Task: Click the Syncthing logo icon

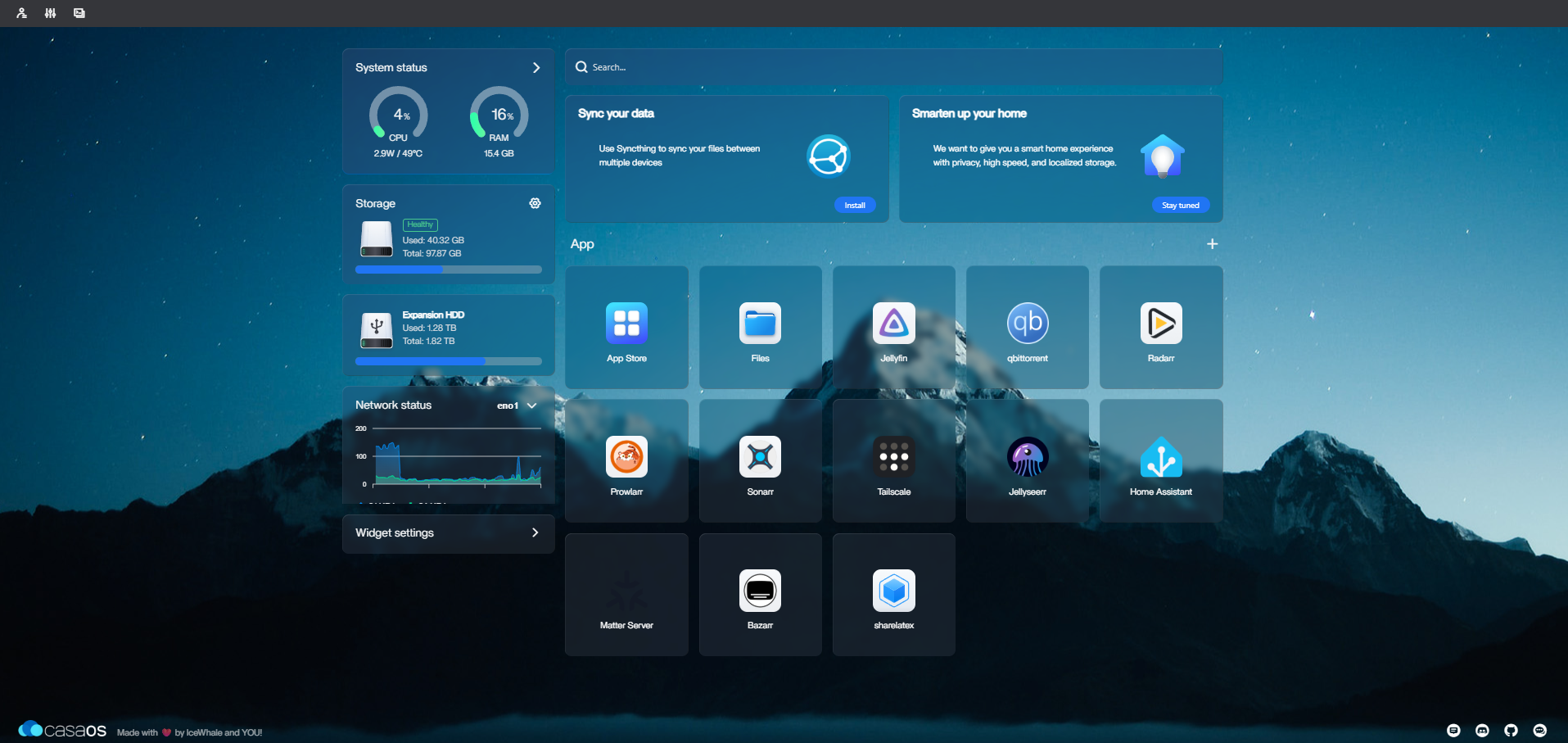Action: tap(829, 156)
